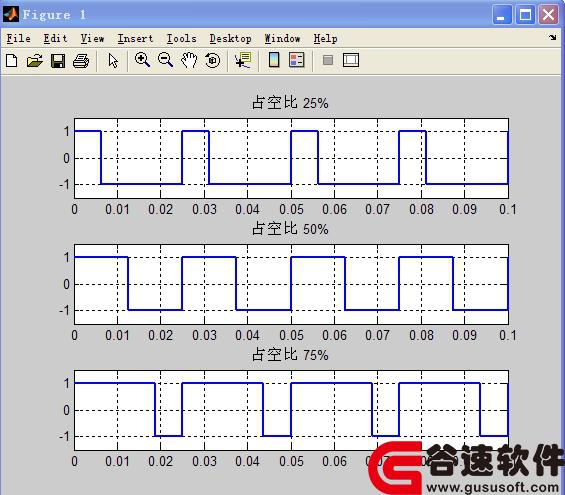The width and height of the screenshot is (565, 495).
Task: Click inside the 25% duty cycle plot
Action: (x=291, y=159)
